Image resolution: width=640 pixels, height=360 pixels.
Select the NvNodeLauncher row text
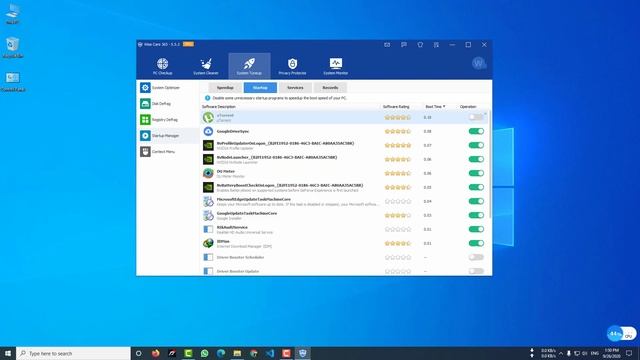click(277, 159)
